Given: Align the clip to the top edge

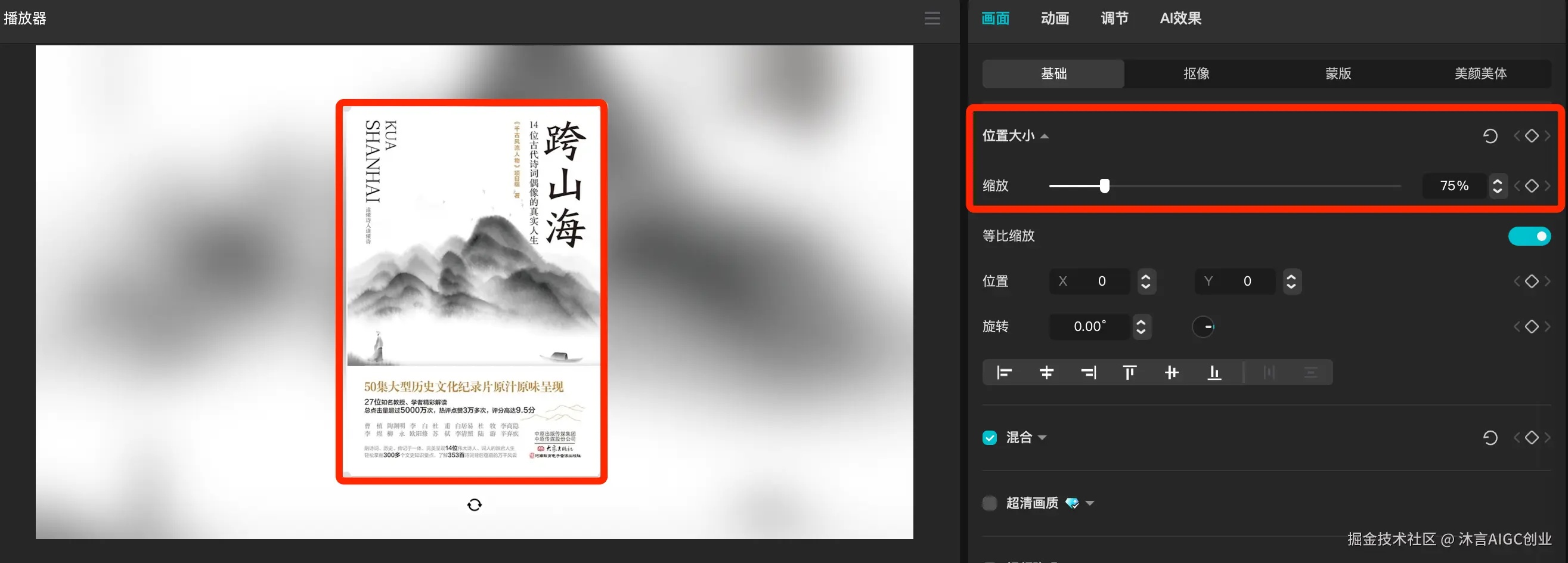Looking at the screenshot, I should (x=1130, y=372).
